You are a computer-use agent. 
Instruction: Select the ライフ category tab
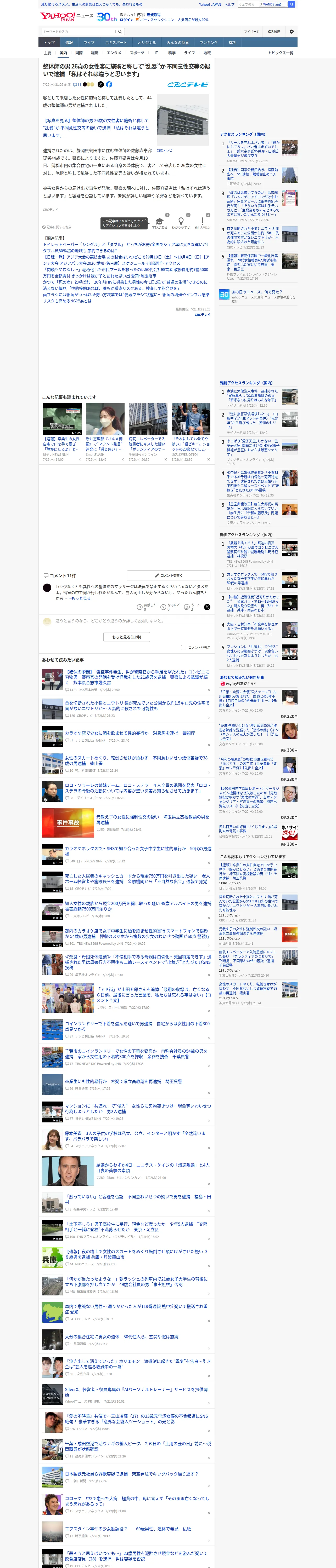coord(190,53)
